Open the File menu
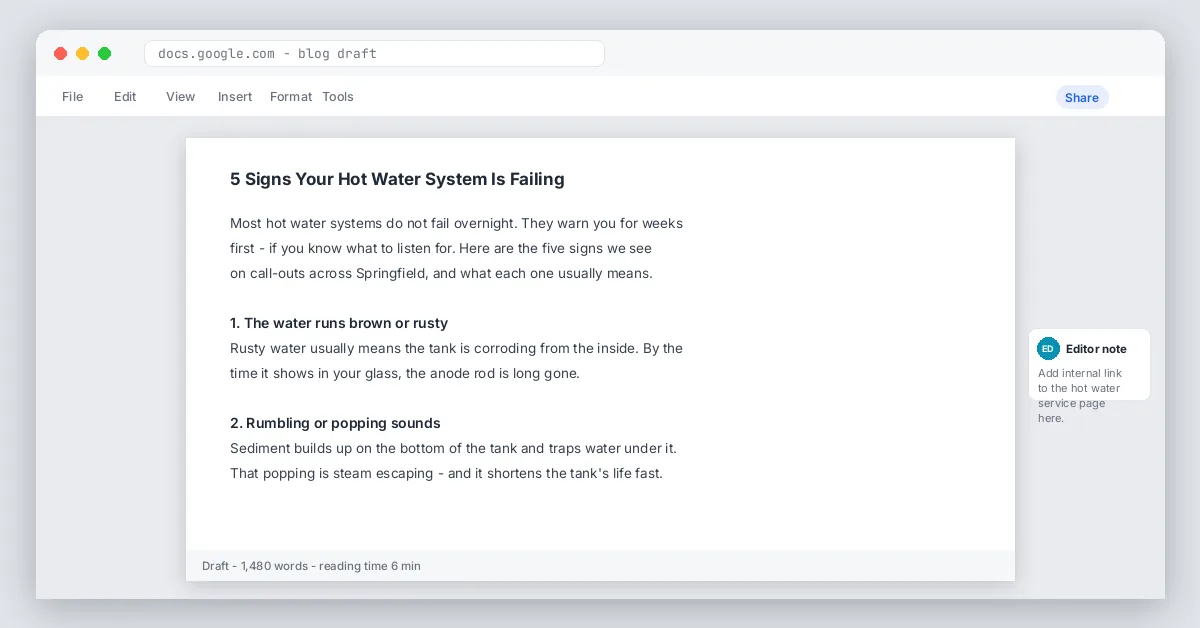 [x=73, y=97]
